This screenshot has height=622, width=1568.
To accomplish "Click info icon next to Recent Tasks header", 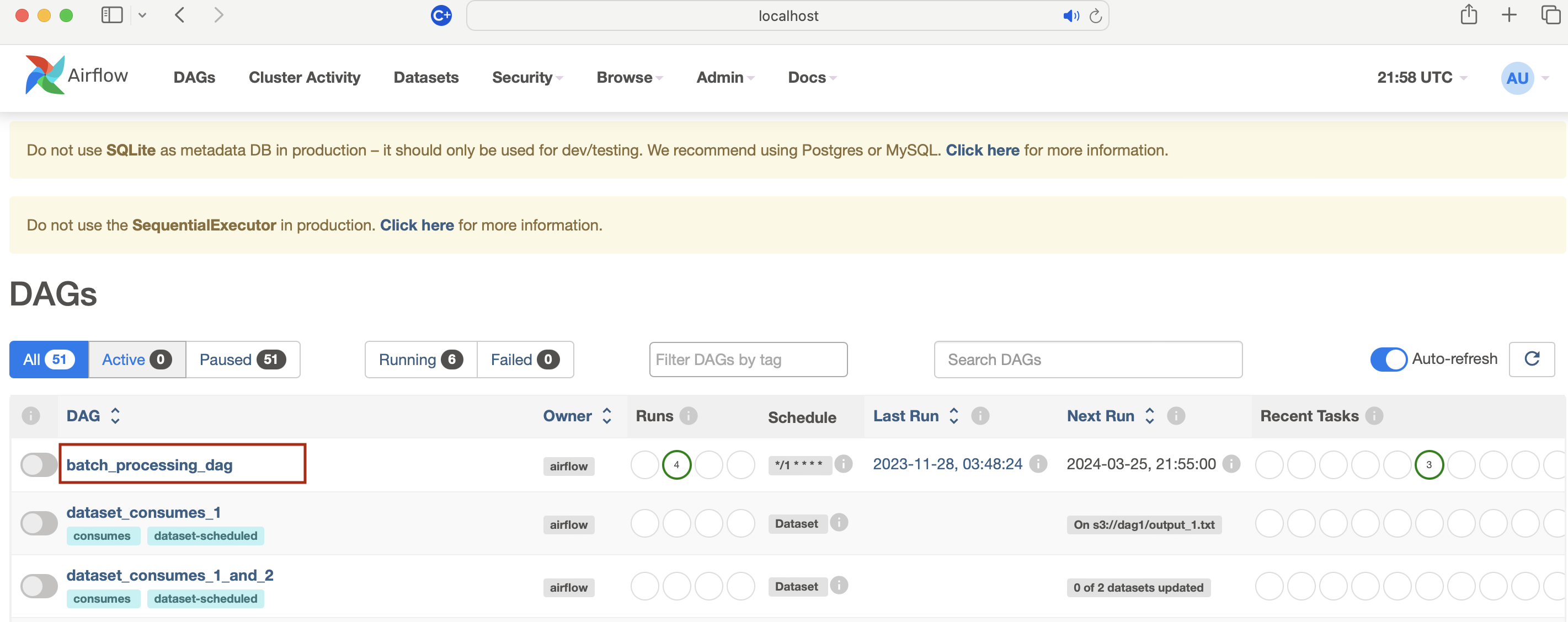I will point(1374,416).
